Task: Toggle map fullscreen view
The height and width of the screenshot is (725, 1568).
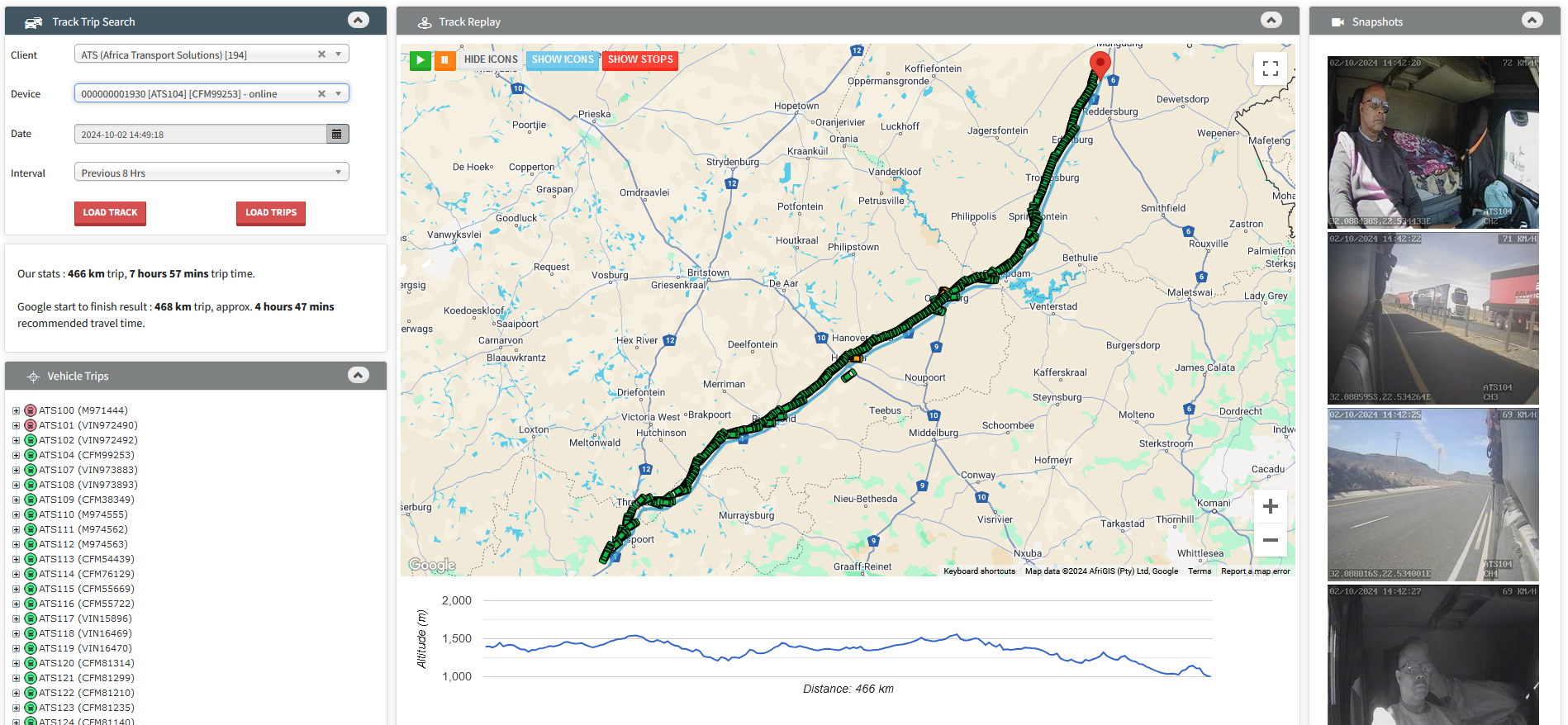Action: (1271, 69)
